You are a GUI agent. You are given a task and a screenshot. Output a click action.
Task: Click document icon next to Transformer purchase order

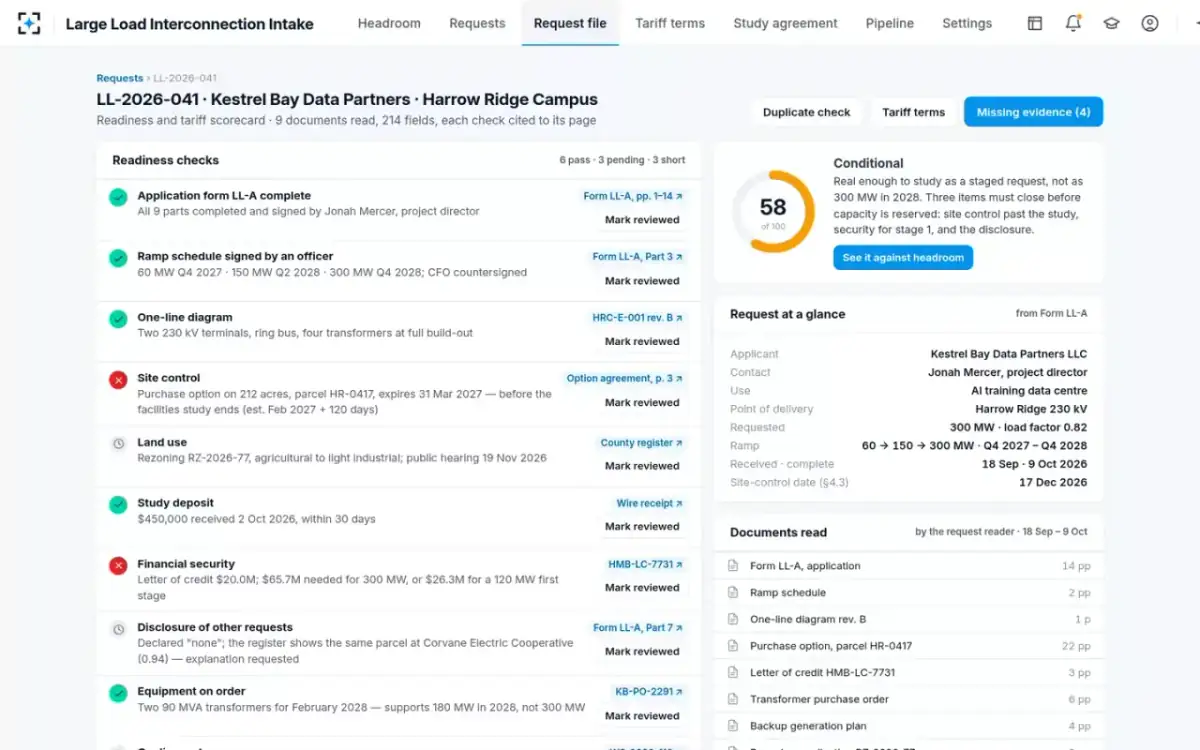(733, 699)
